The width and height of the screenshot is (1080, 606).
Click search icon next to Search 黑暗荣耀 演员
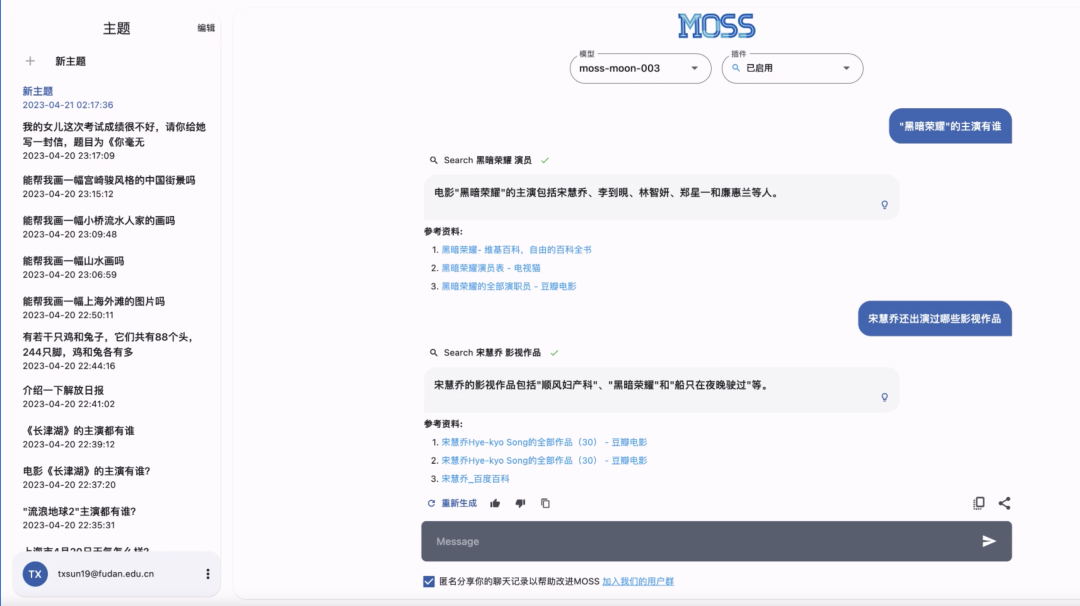433,160
